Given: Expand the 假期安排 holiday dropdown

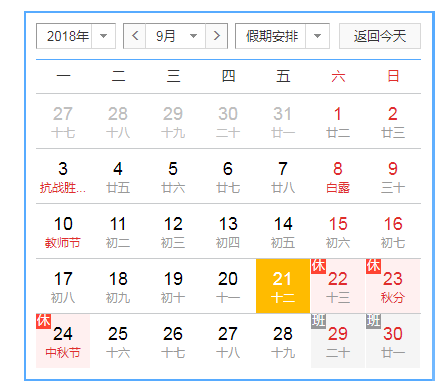Looking at the screenshot, I should tap(282, 36).
